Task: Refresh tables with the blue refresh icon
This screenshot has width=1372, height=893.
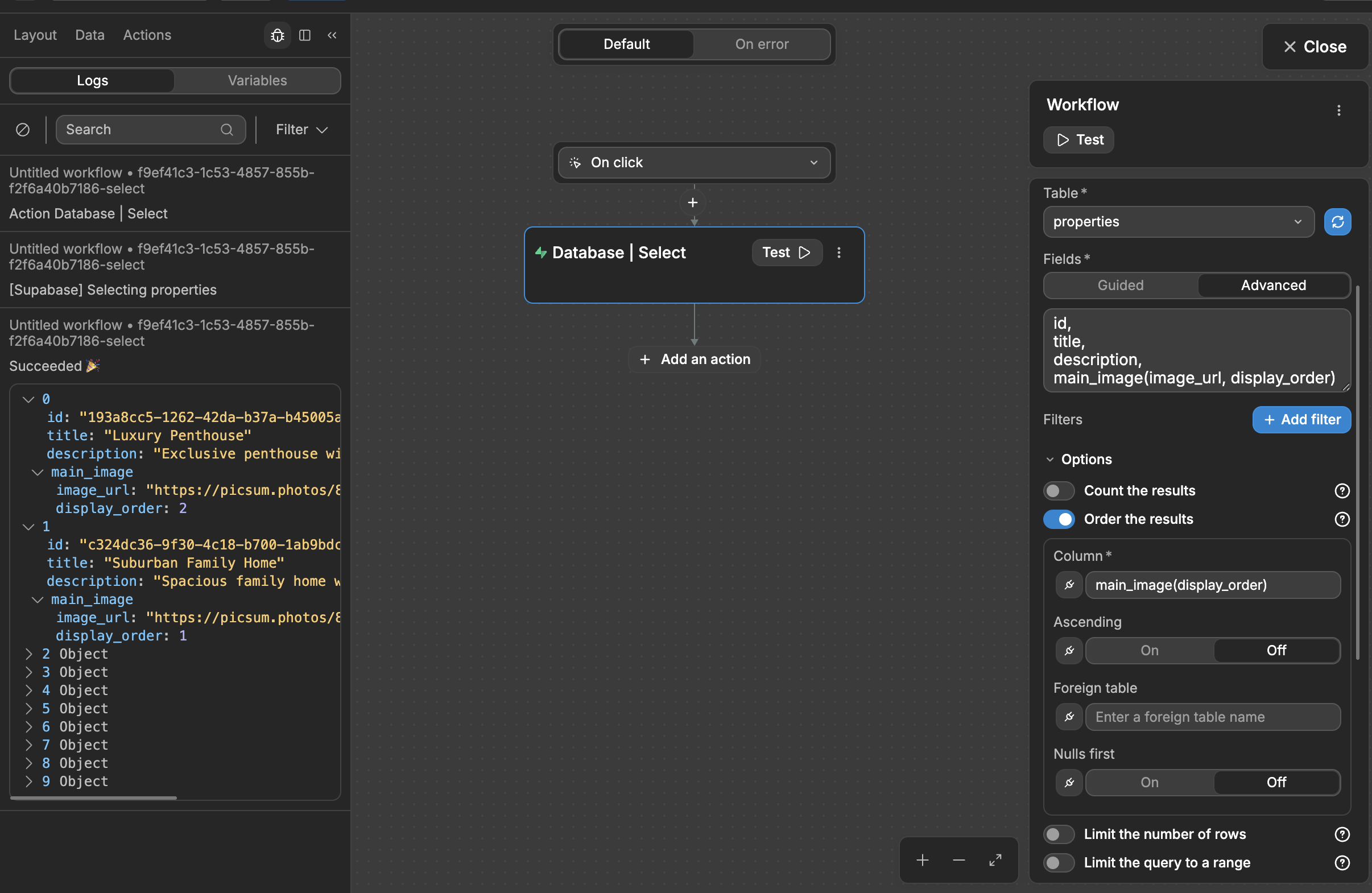Action: (x=1337, y=222)
